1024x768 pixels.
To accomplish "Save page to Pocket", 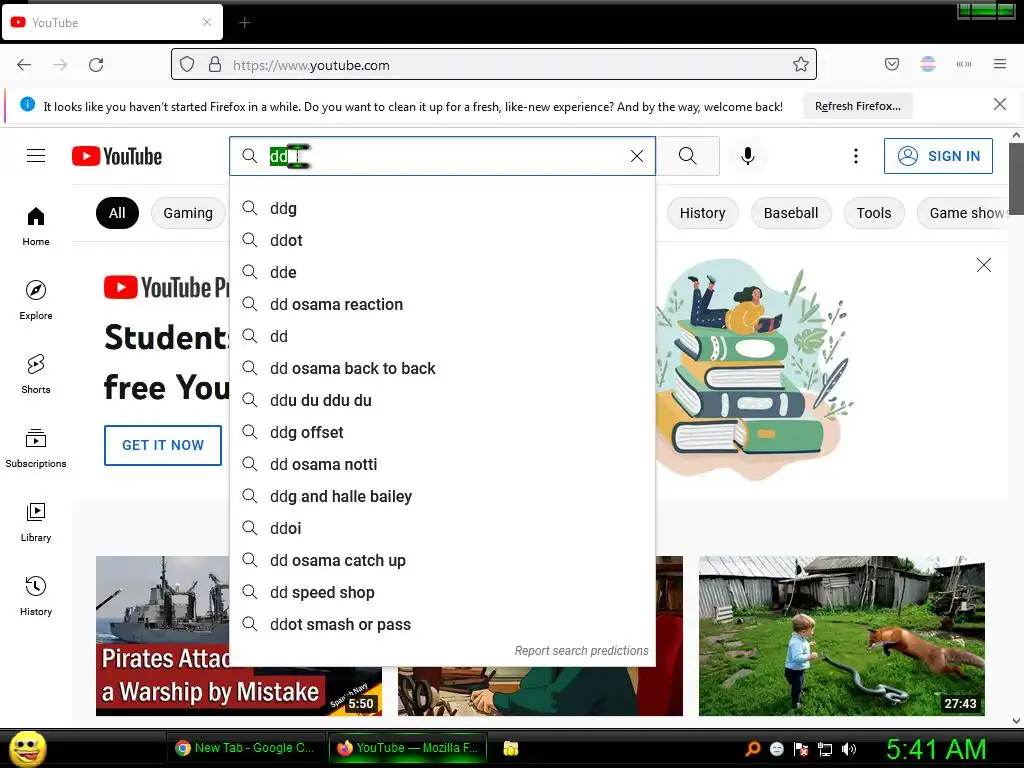I will [x=891, y=64].
